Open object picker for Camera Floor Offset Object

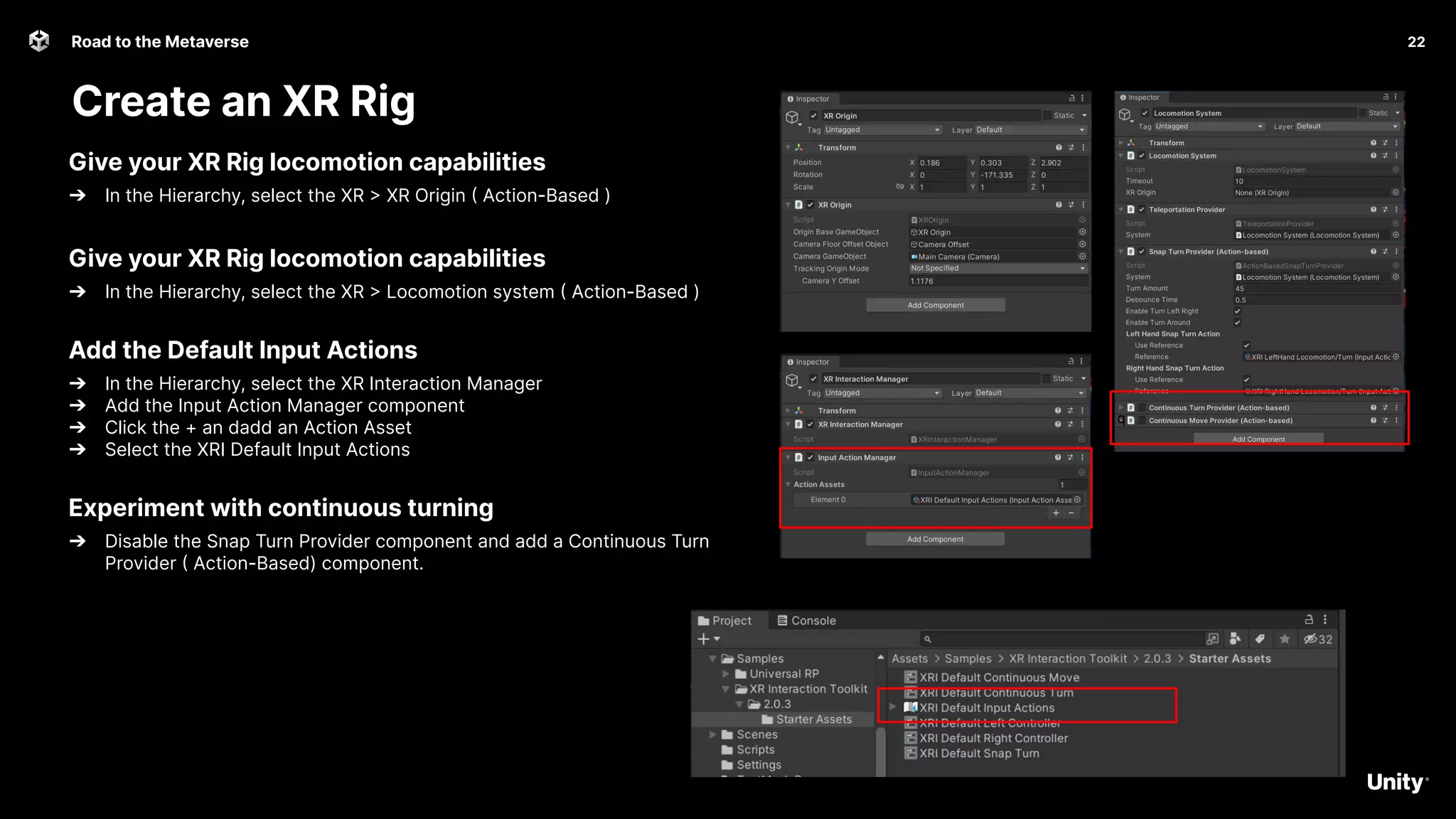pyautogui.click(x=1082, y=245)
